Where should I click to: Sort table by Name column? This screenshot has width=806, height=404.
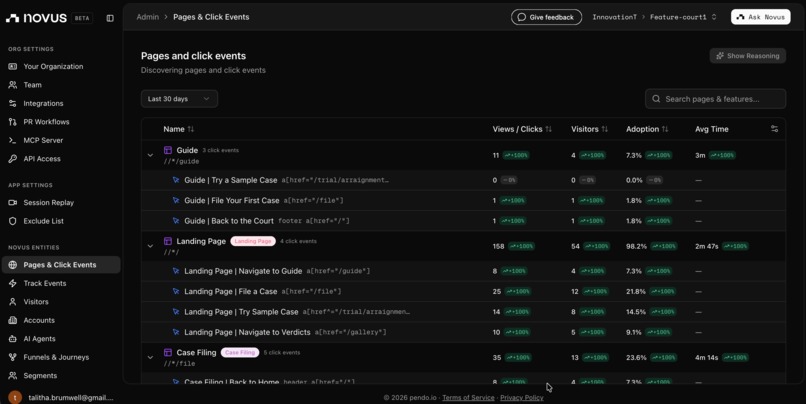[x=179, y=129]
